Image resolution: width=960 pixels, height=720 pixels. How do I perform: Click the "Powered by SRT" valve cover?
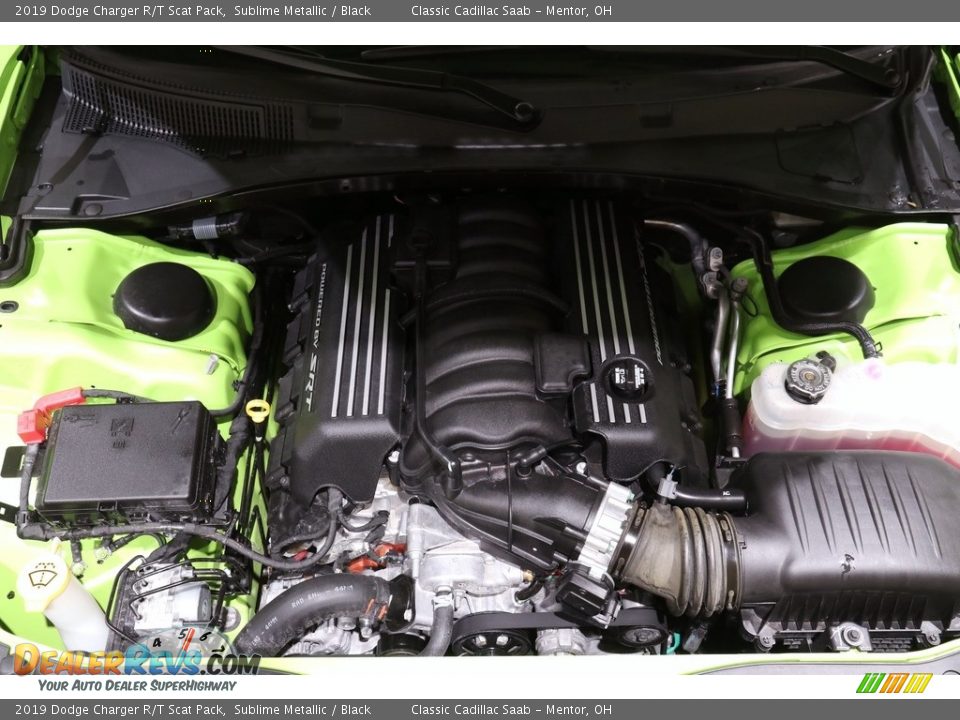340,350
